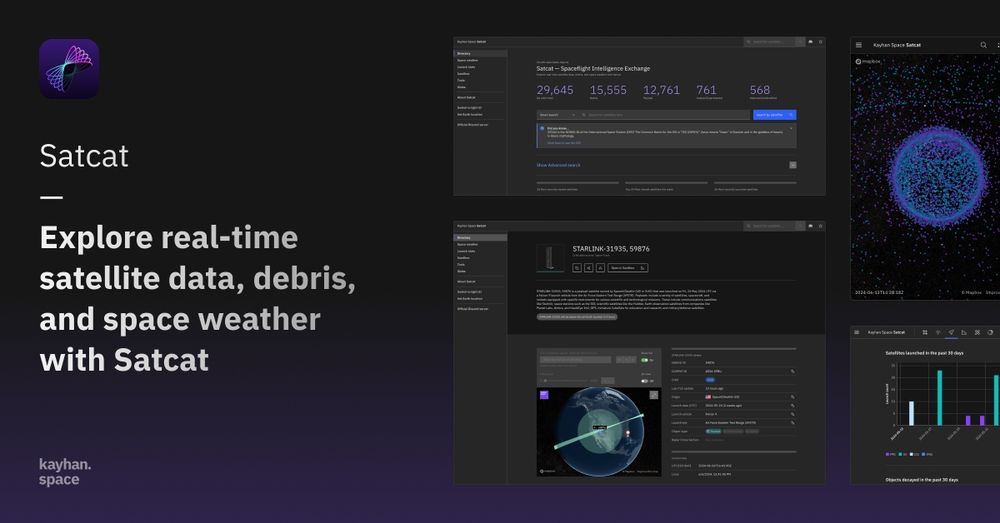Click Show Advanced search link
Image resolution: width=1000 pixels, height=523 pixels.
click(559, 165)
